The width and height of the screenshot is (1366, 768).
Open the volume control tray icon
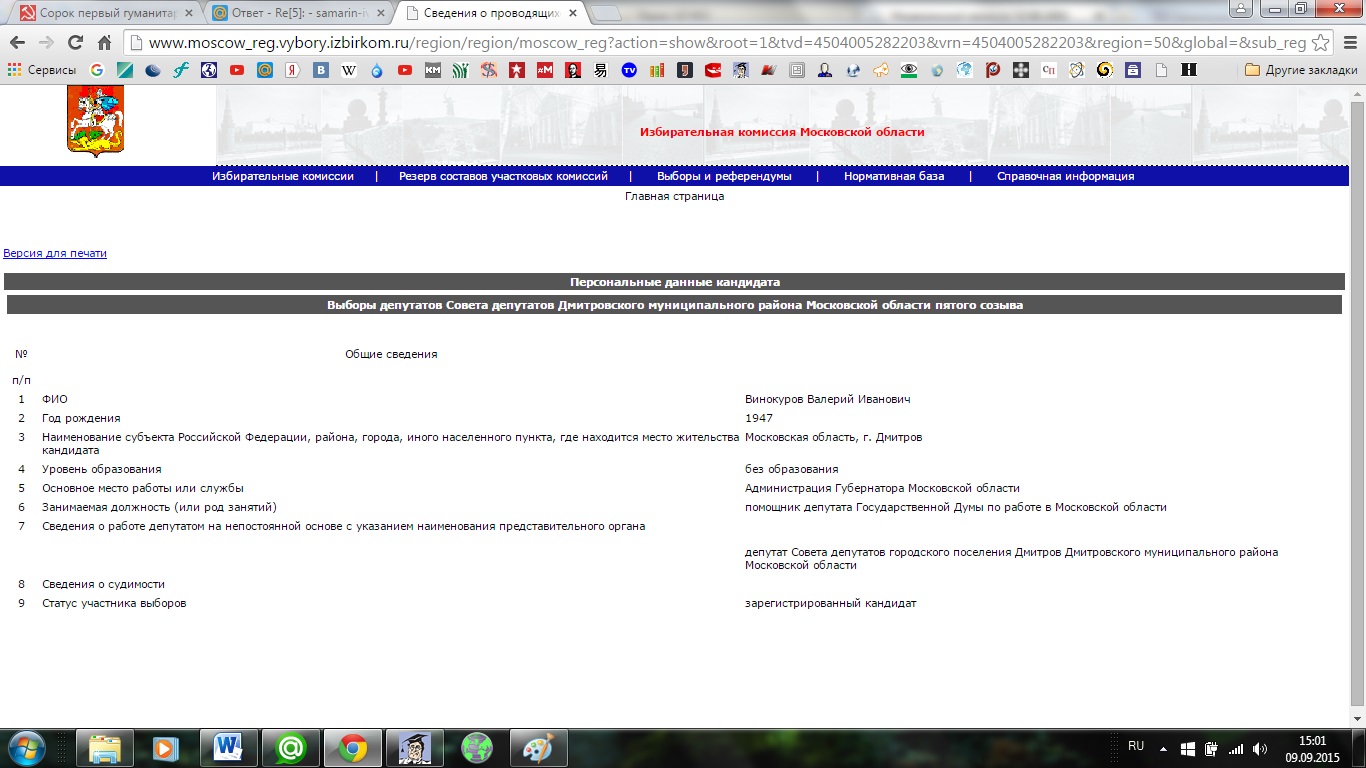click(x=1260, y=748)
